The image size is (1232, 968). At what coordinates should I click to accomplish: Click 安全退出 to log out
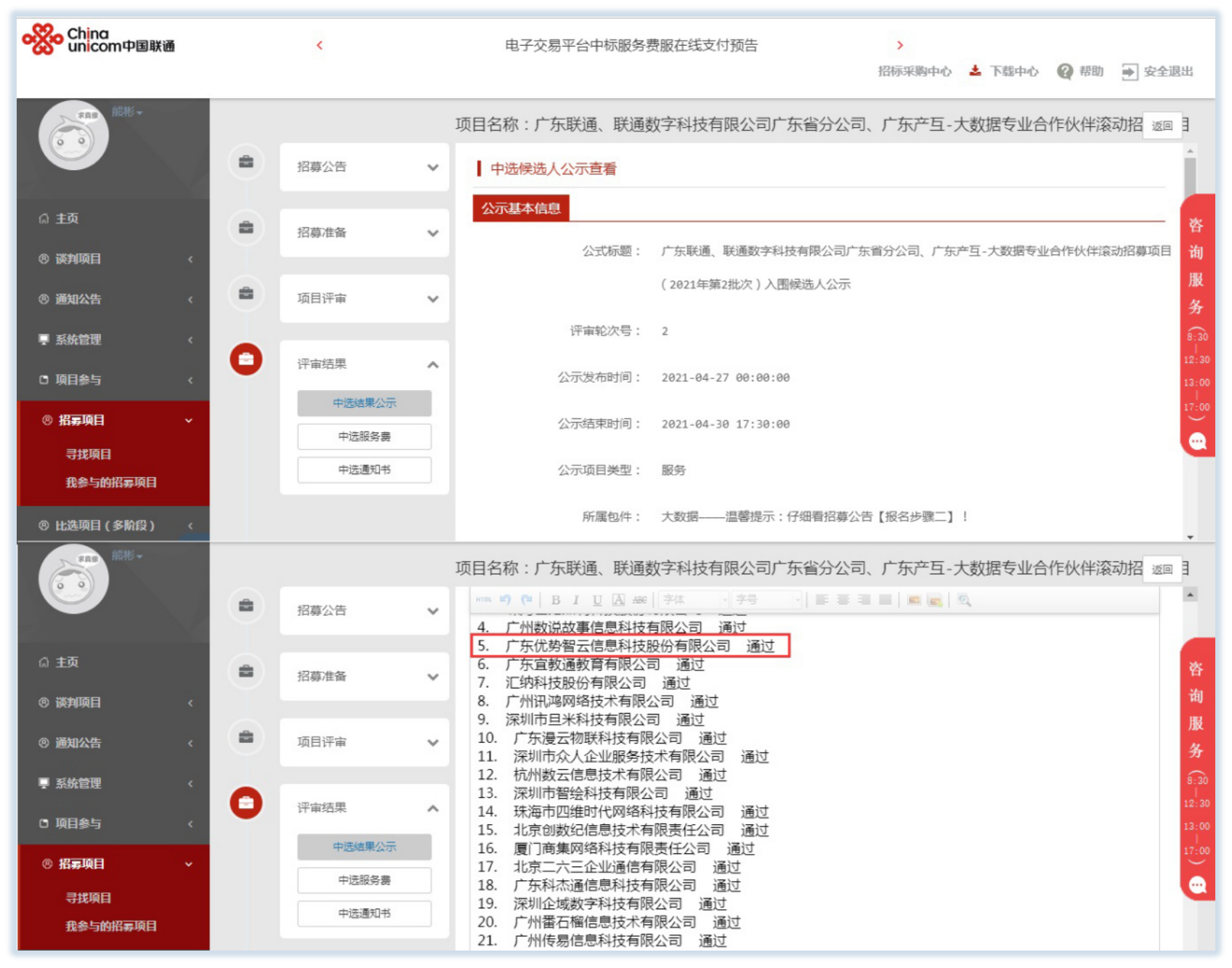(1157, 71)
